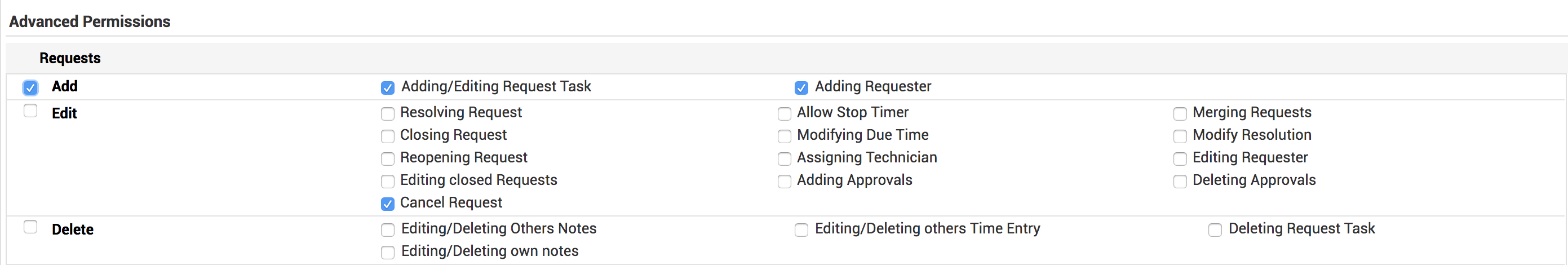1568x265 pixels.
Task: Check Editing closed Requests
Action: coord(388,182)
